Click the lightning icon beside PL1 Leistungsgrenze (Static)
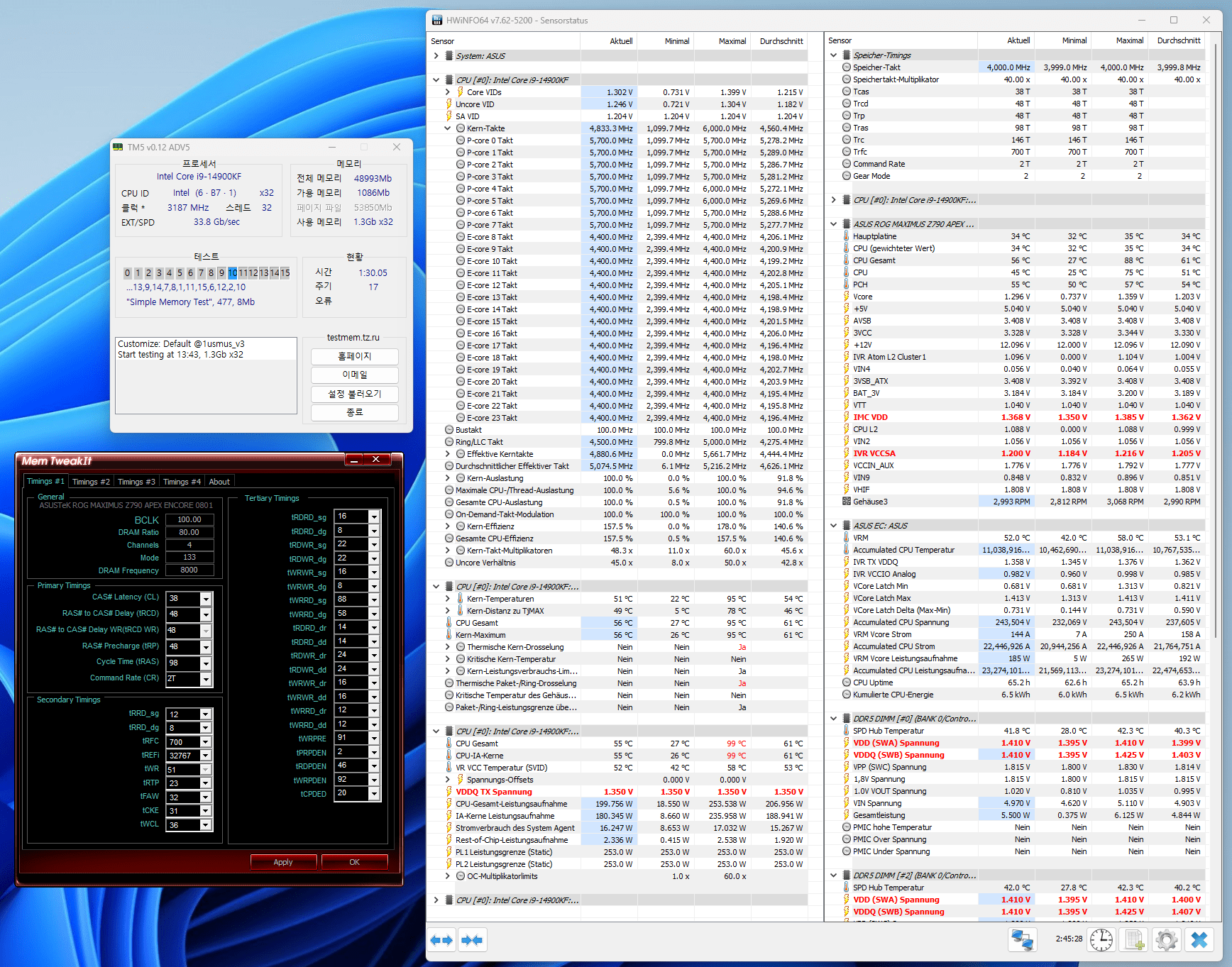The width and height of the screenshot is (1232, 967). (449, 852)
